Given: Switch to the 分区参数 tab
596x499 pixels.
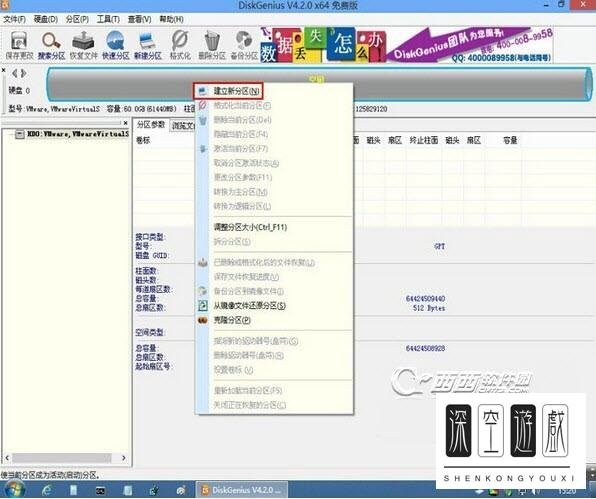Looking at the screenshot, I should pyautogui.click(x=151, y=125).
